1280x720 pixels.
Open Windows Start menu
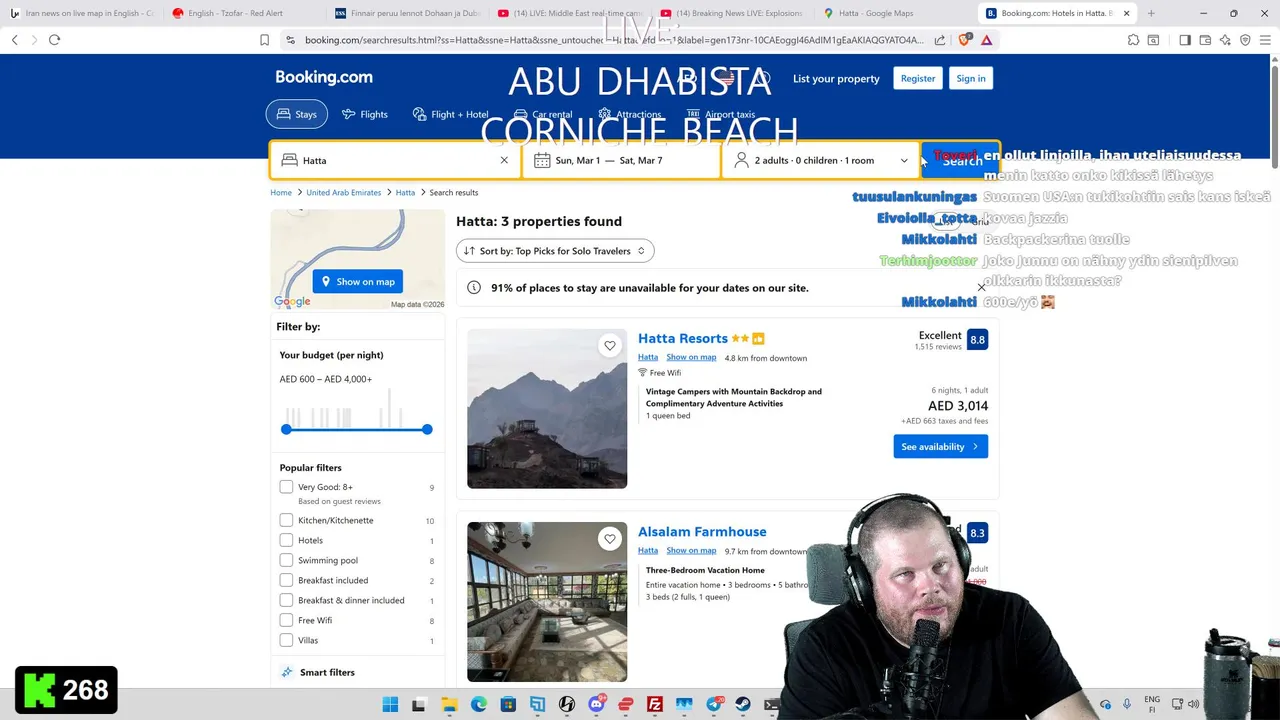coord(390,704)
